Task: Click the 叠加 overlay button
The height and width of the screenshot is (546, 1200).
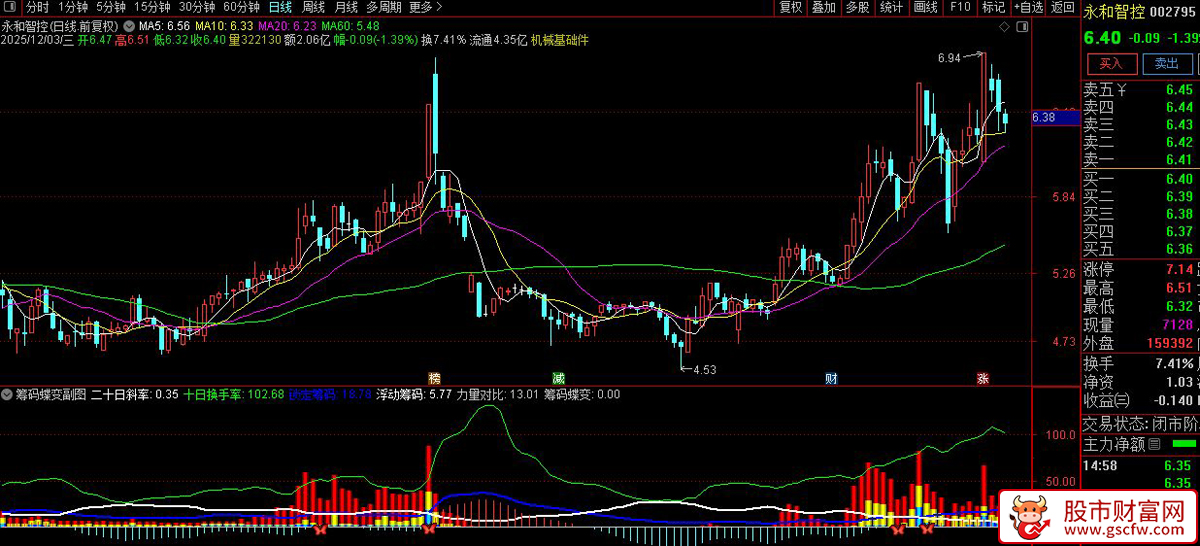Action: click(824, 7)
